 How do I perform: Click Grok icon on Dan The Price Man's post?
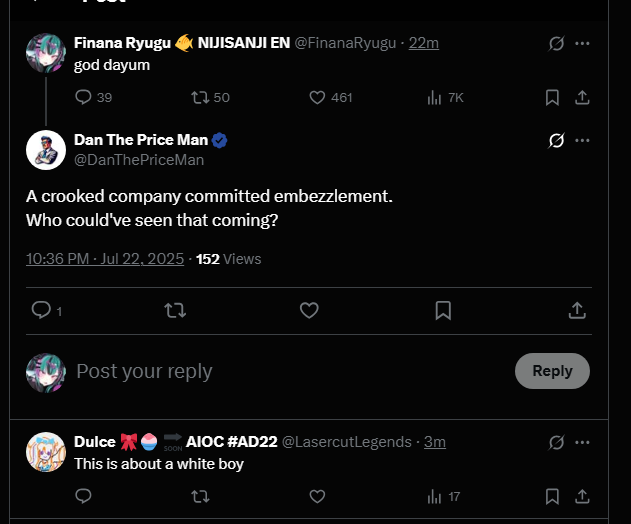[557, 141]
